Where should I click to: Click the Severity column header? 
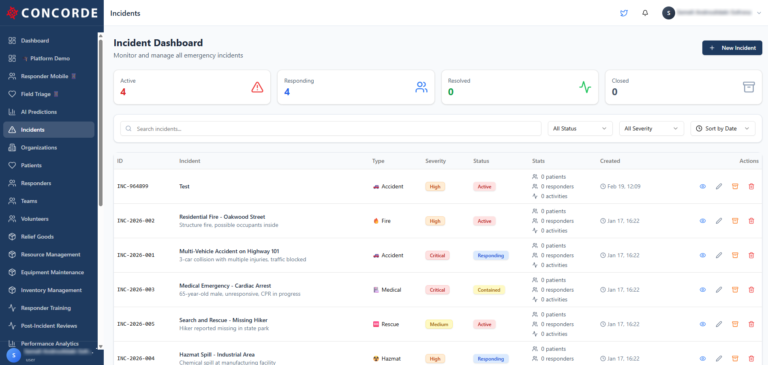point(435,161)
